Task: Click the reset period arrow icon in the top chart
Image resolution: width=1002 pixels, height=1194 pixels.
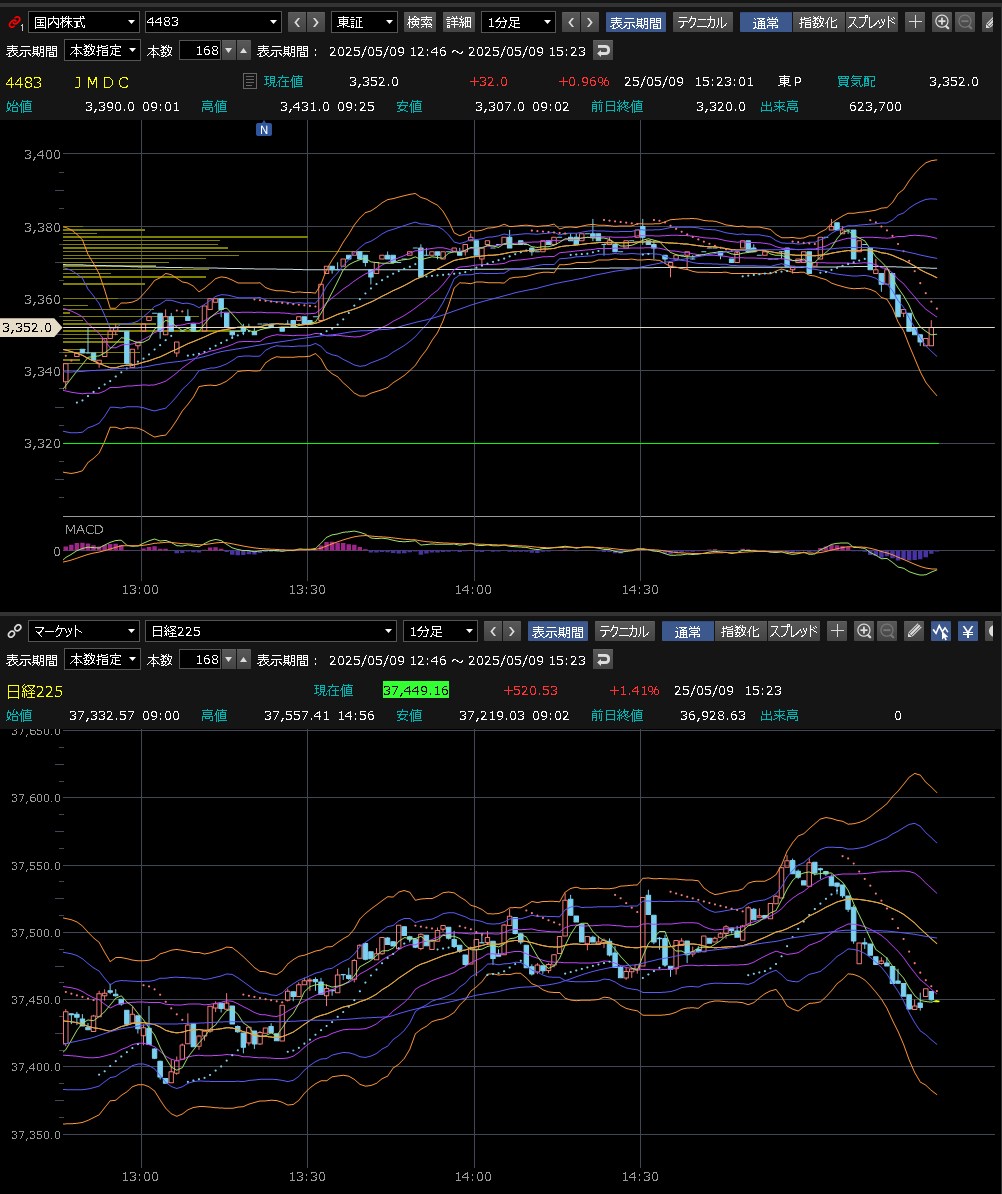Action: coord(603,50)
